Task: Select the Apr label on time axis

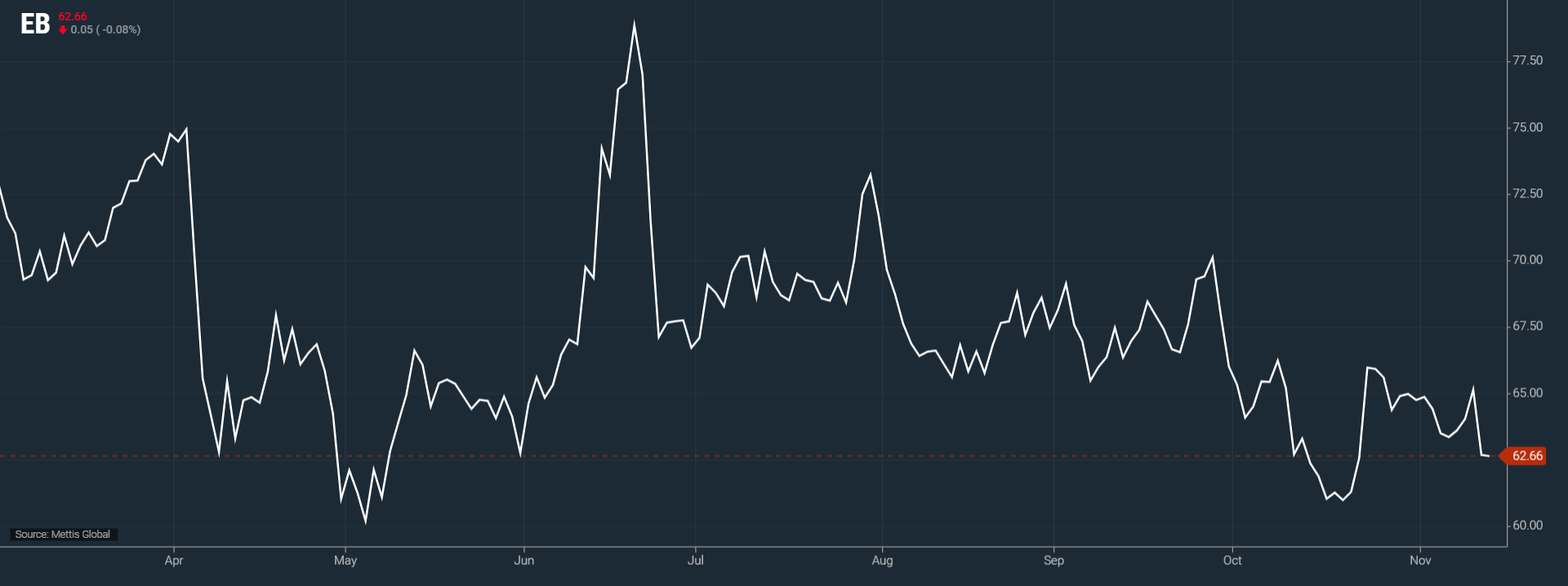Action: click(173, 561)
